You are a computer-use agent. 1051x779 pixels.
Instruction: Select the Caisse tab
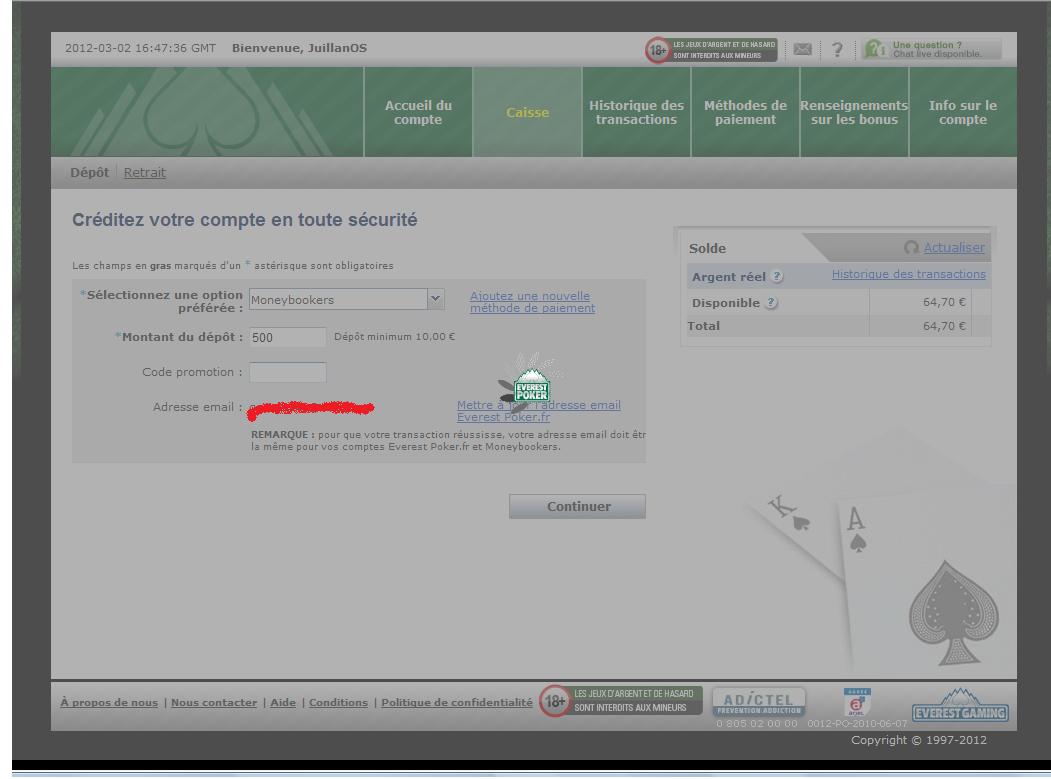pyautogui.click(x=528, y=112)
